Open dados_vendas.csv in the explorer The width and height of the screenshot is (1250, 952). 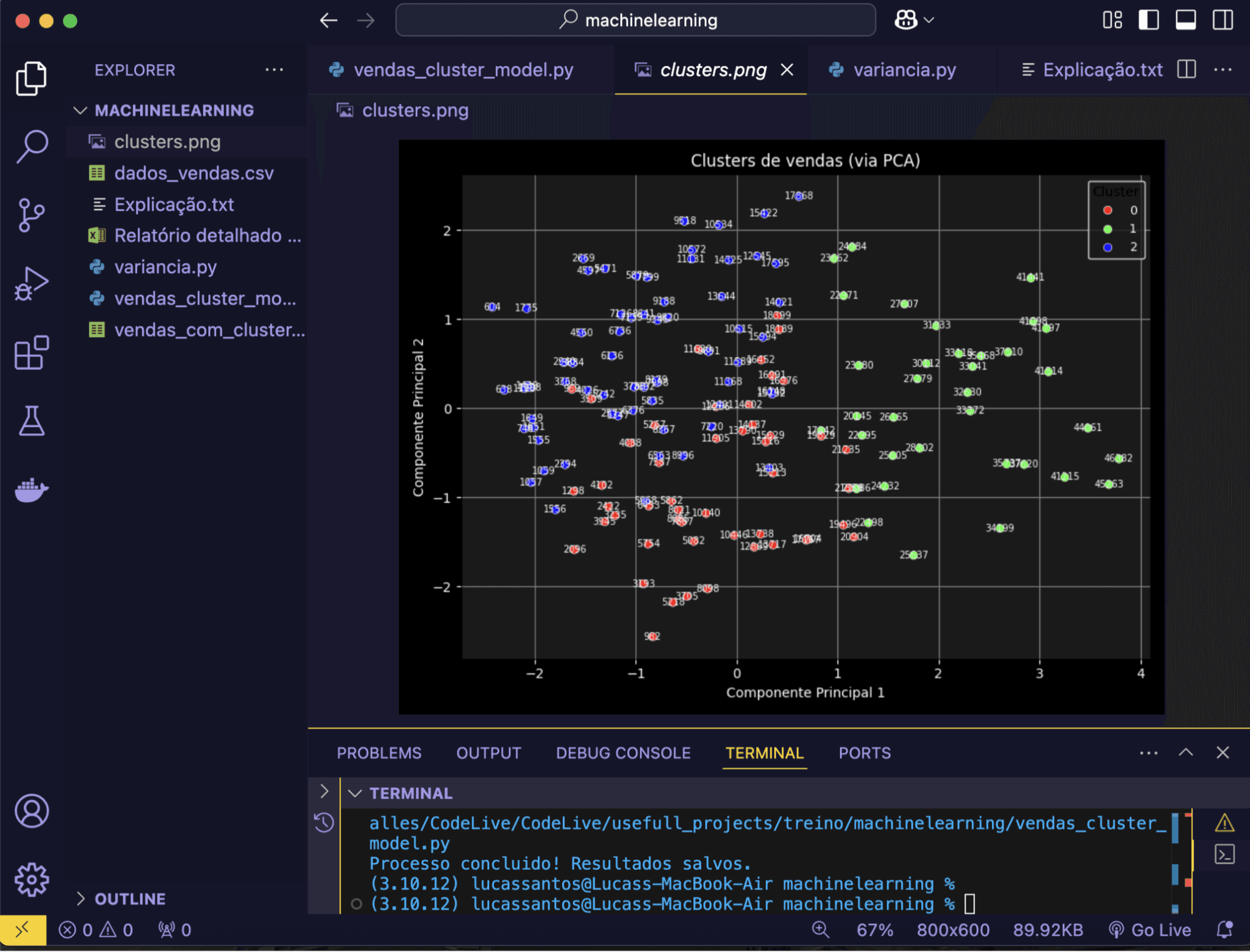(x=193, y=173)
